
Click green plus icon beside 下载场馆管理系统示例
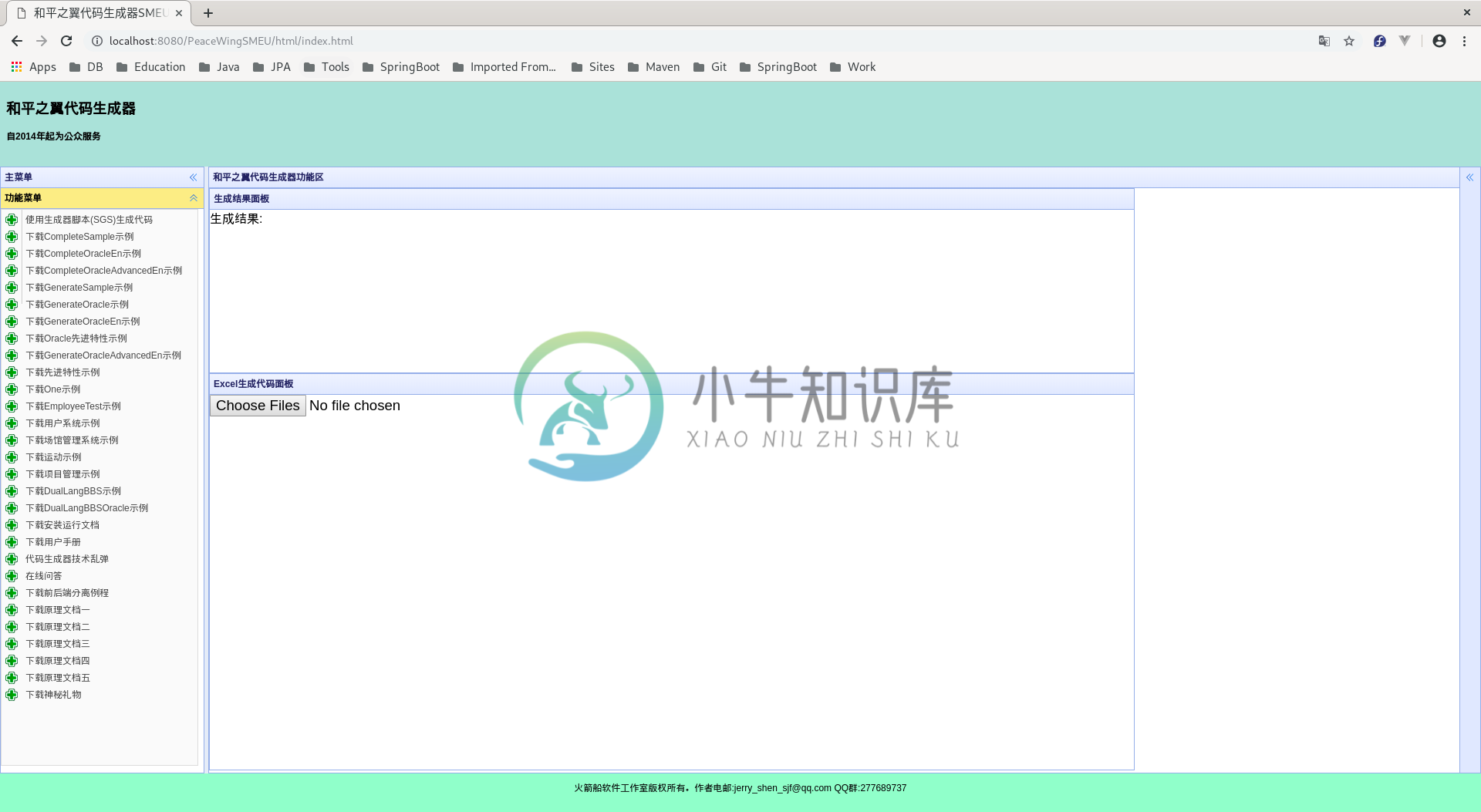(x=12, y=440)
